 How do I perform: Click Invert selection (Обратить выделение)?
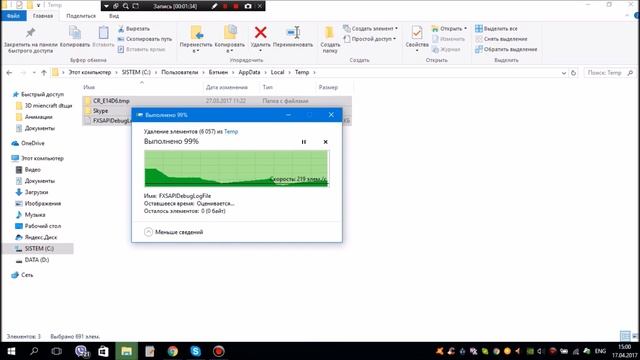(506, 49)
